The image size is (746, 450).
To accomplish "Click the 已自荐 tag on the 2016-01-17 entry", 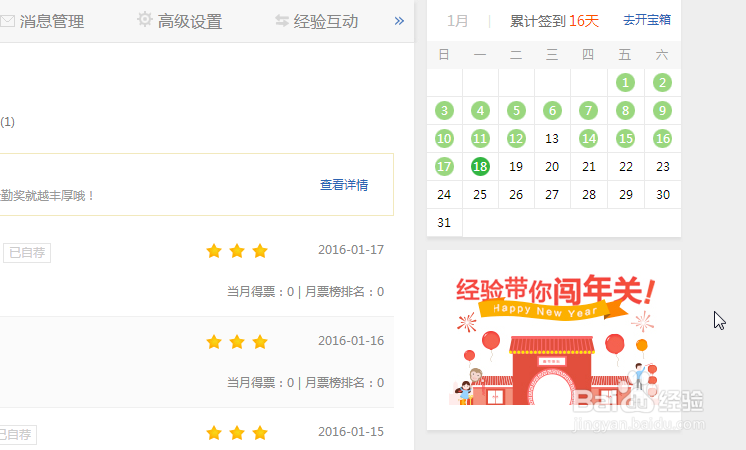I will pos(27,253).
